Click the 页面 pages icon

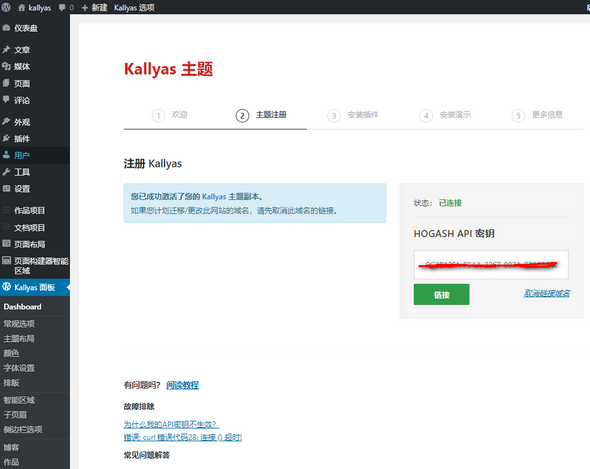[6, 83]
